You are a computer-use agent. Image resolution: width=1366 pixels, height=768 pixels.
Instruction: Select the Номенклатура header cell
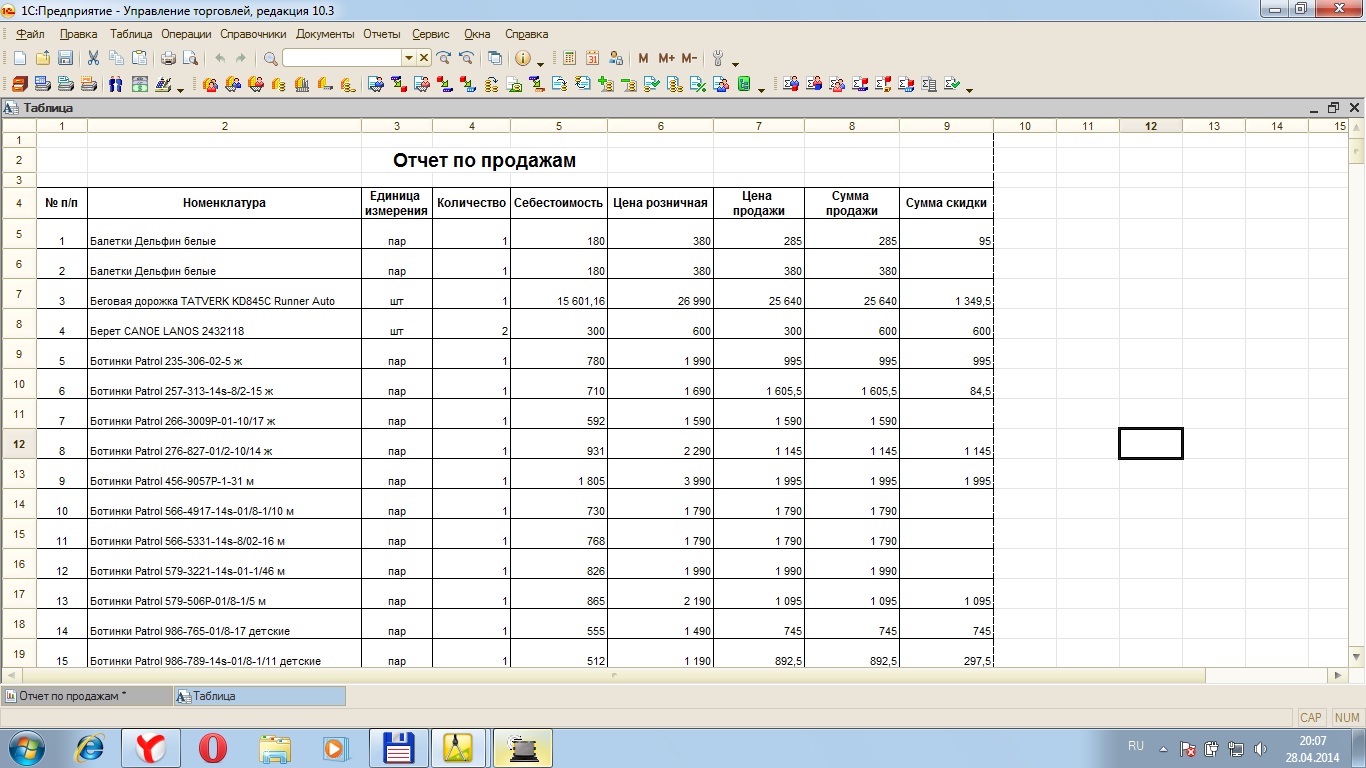224,203
